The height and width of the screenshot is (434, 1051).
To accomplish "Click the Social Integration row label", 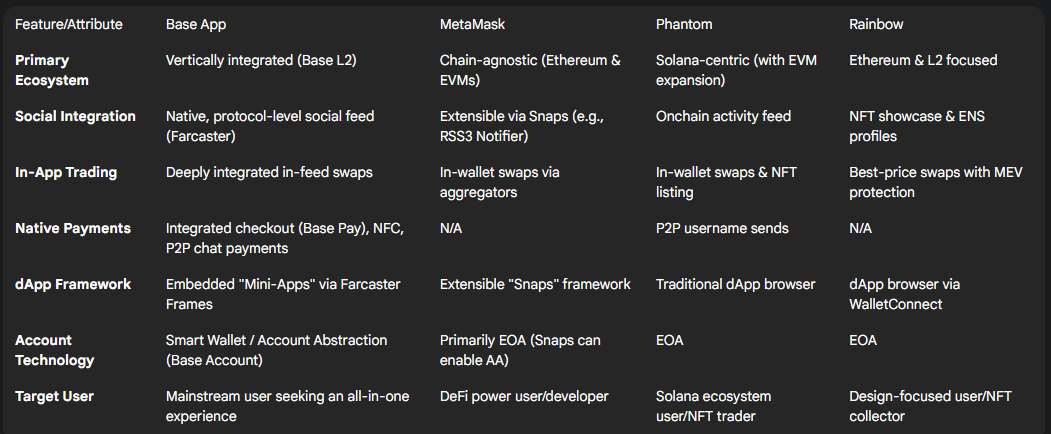I will tap(75, 116).
